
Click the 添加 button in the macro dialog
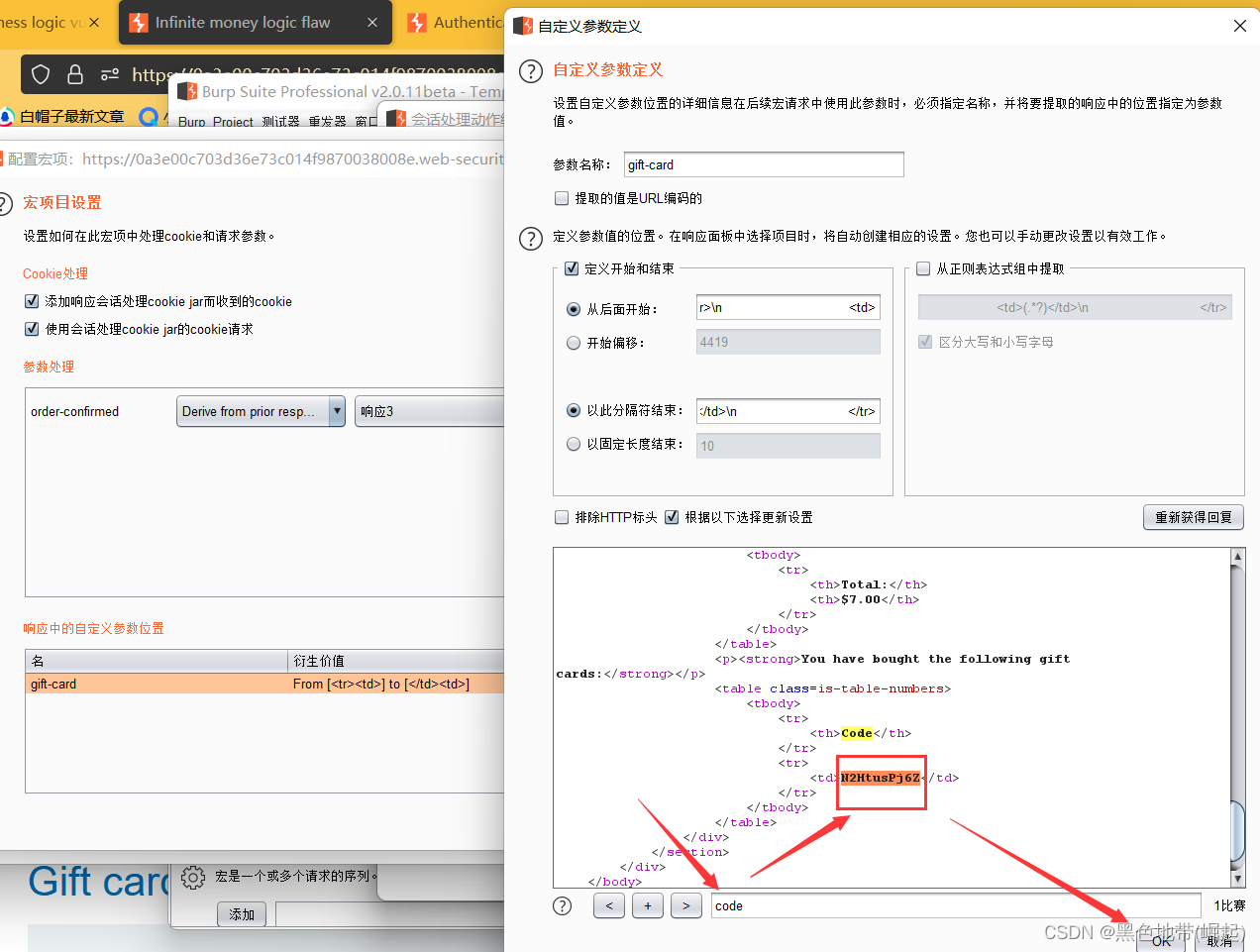(242, 914)
